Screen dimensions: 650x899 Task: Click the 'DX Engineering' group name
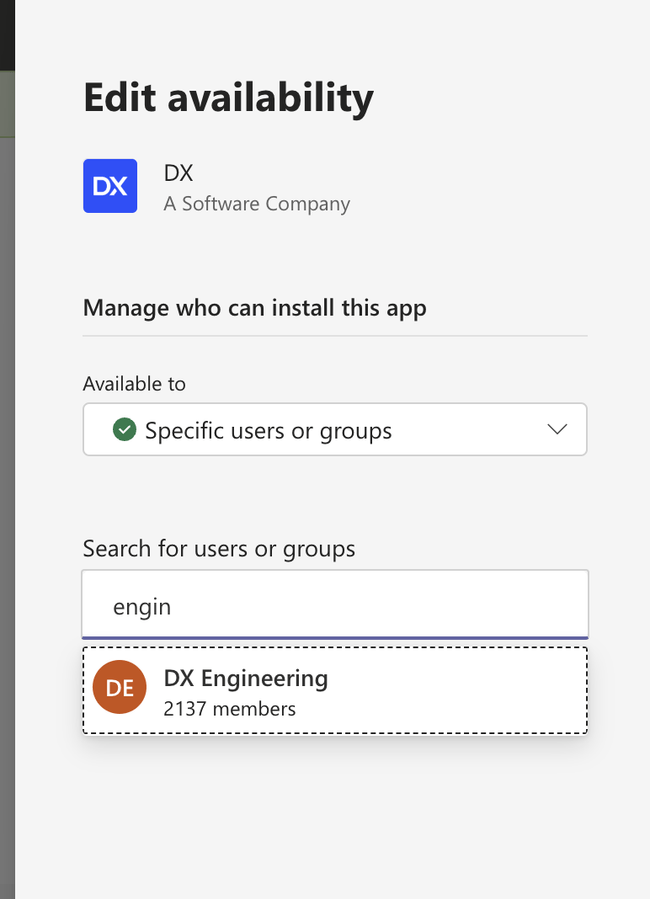(246, 678)
